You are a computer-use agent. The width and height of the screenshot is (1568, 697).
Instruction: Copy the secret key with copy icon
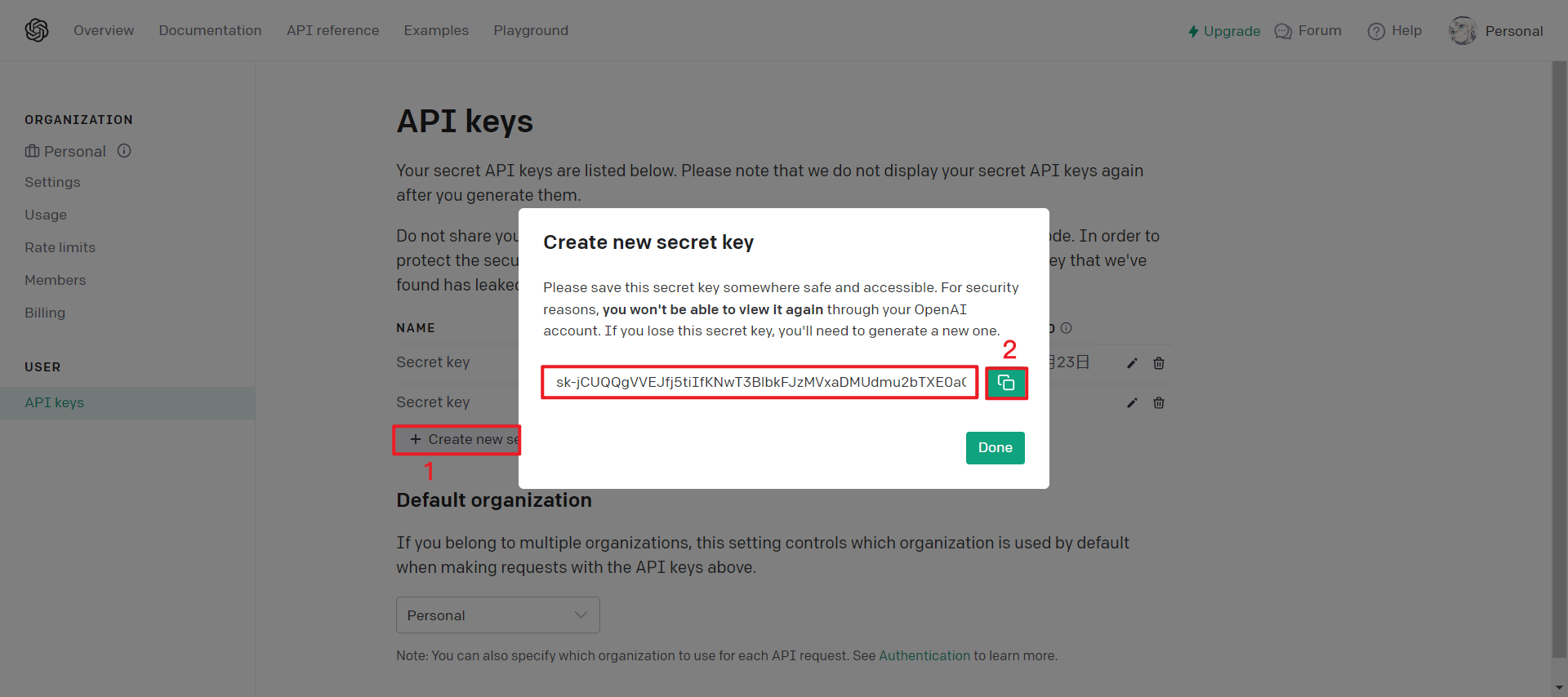tap(1006, 383)
